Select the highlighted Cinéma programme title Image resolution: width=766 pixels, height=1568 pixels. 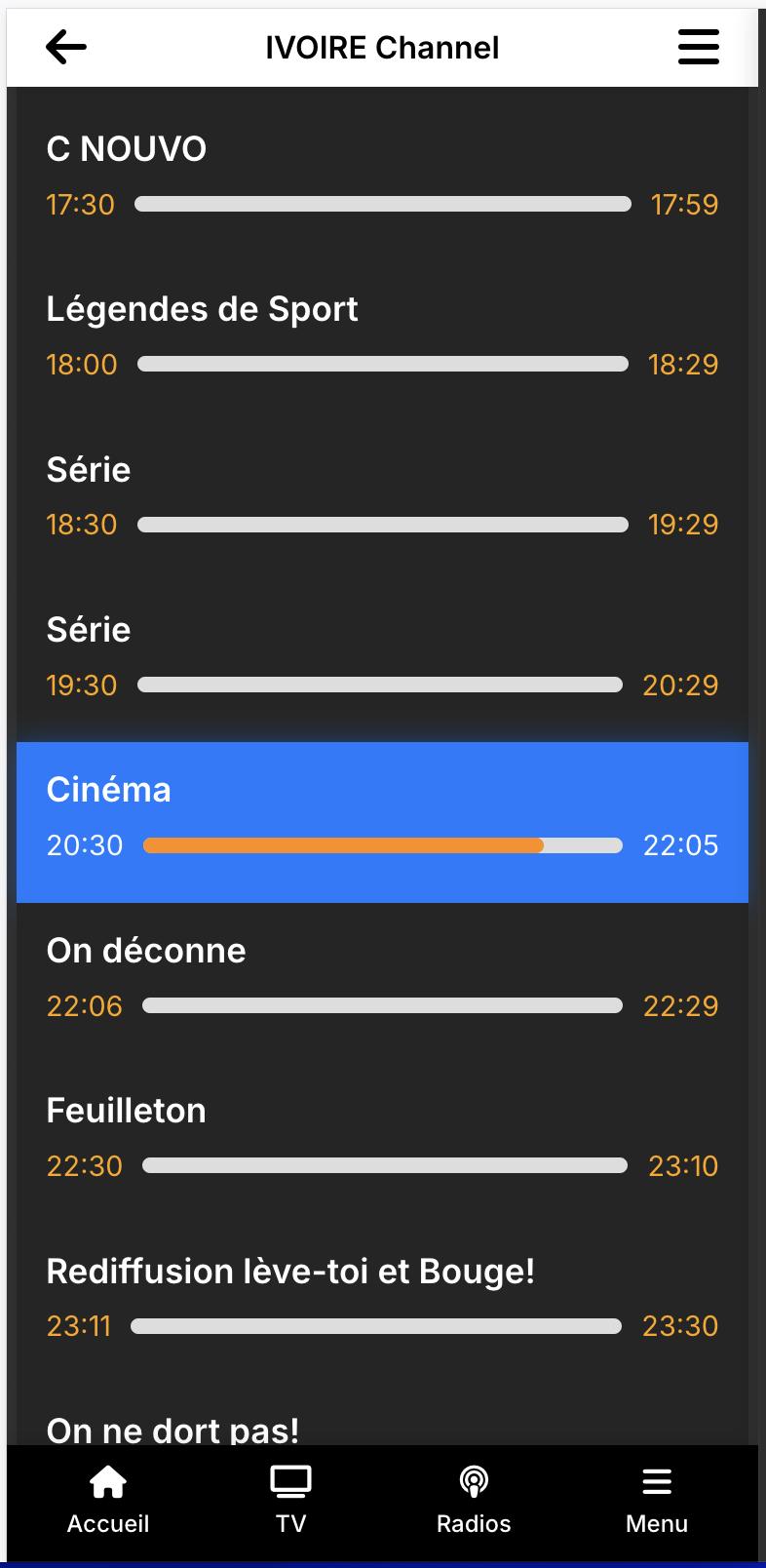(108, 790)
